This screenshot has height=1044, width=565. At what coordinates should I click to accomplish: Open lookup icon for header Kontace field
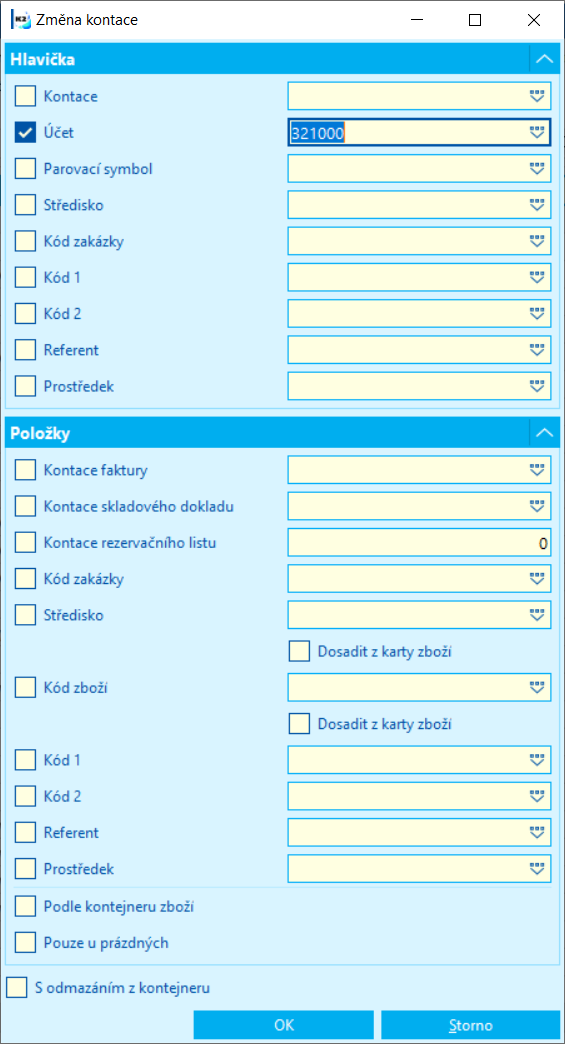tap(537, 97)
